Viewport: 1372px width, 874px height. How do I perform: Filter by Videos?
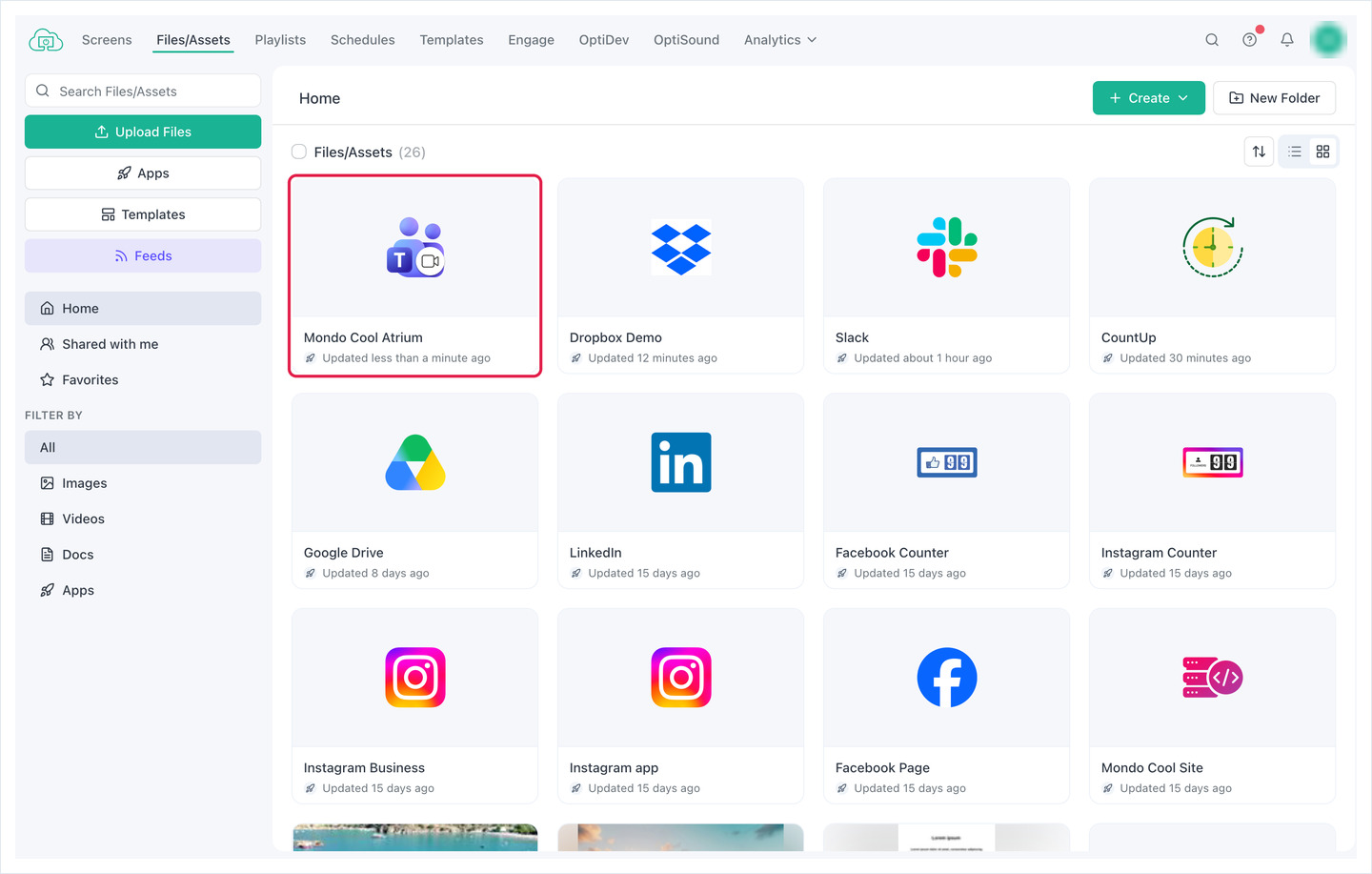click(x=143, y=518)
